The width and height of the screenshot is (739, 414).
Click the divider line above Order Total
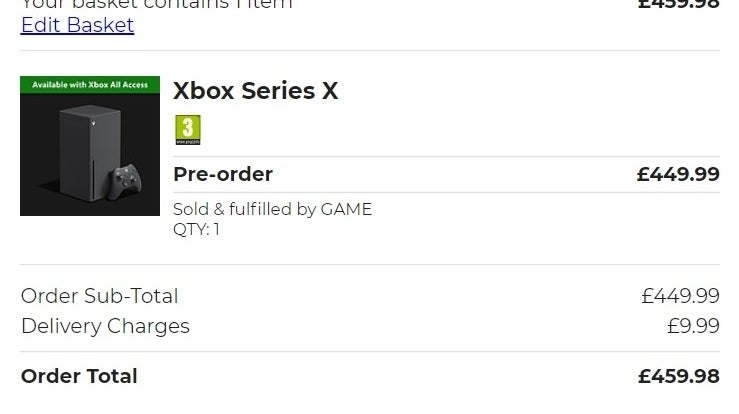tap(370, 352)
